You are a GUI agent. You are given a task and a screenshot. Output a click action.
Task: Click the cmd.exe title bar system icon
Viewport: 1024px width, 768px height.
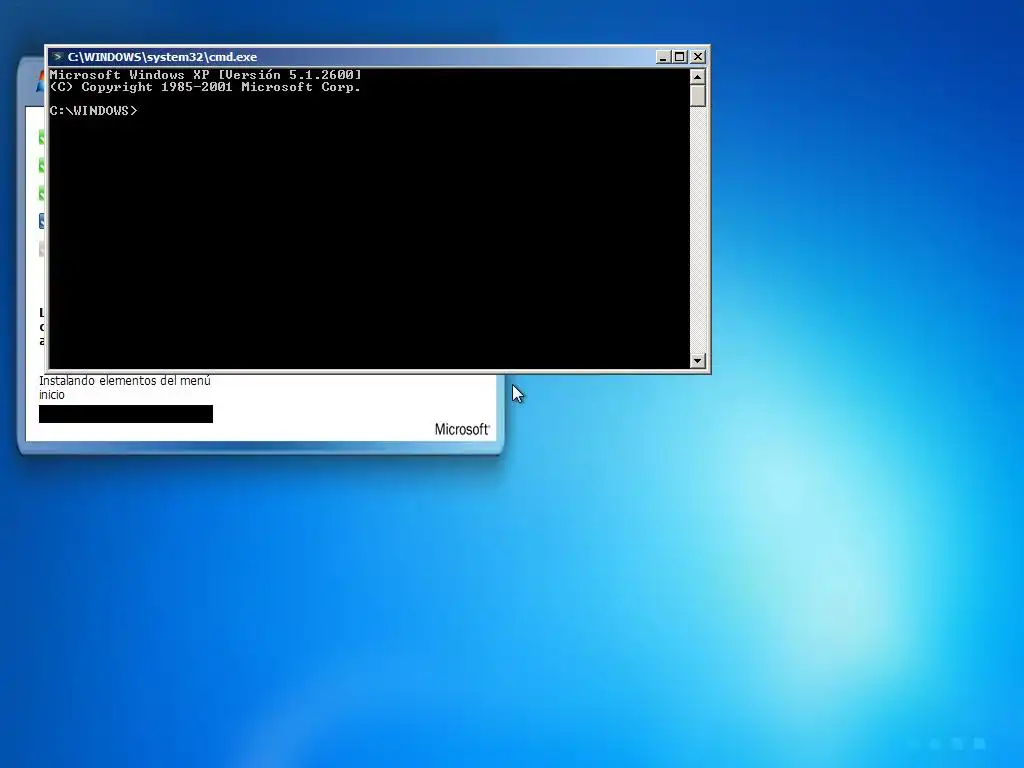pyautogui.click(x=57, y=57)
